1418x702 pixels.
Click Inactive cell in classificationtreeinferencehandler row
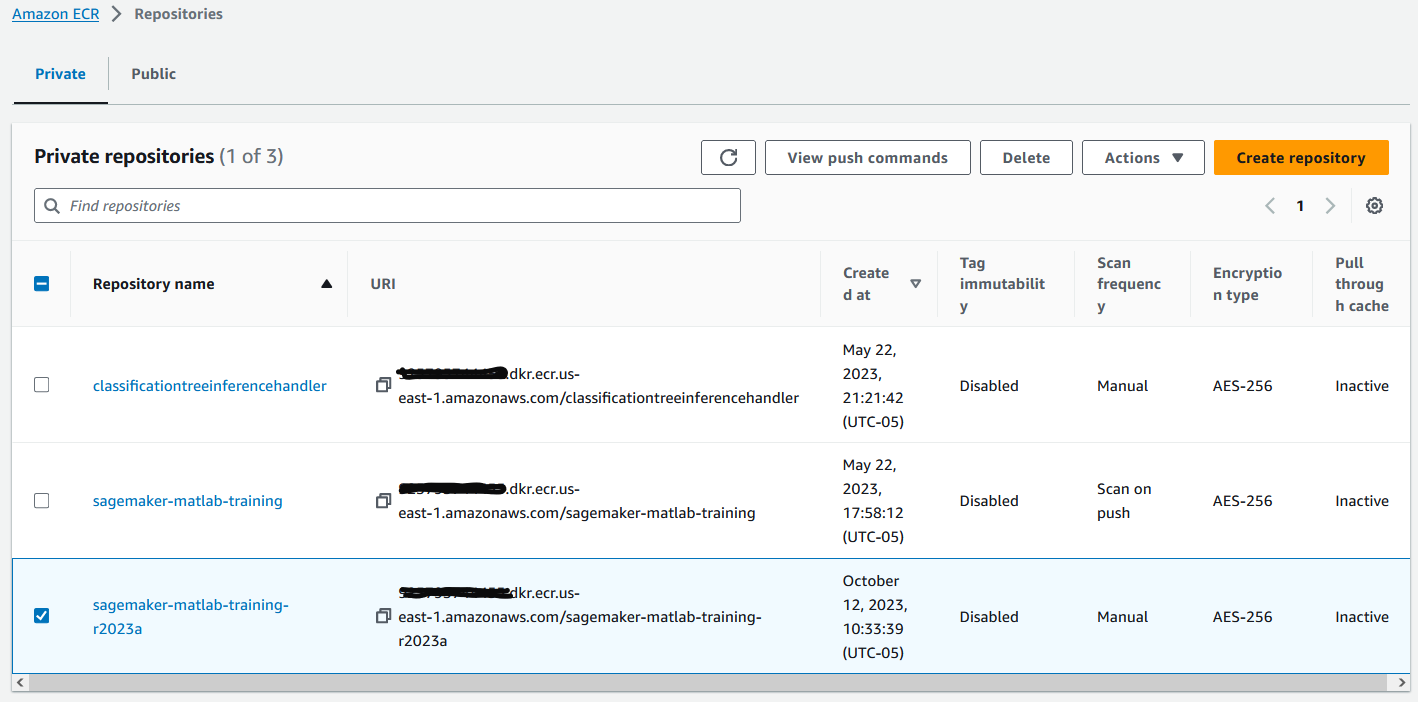1362,385
